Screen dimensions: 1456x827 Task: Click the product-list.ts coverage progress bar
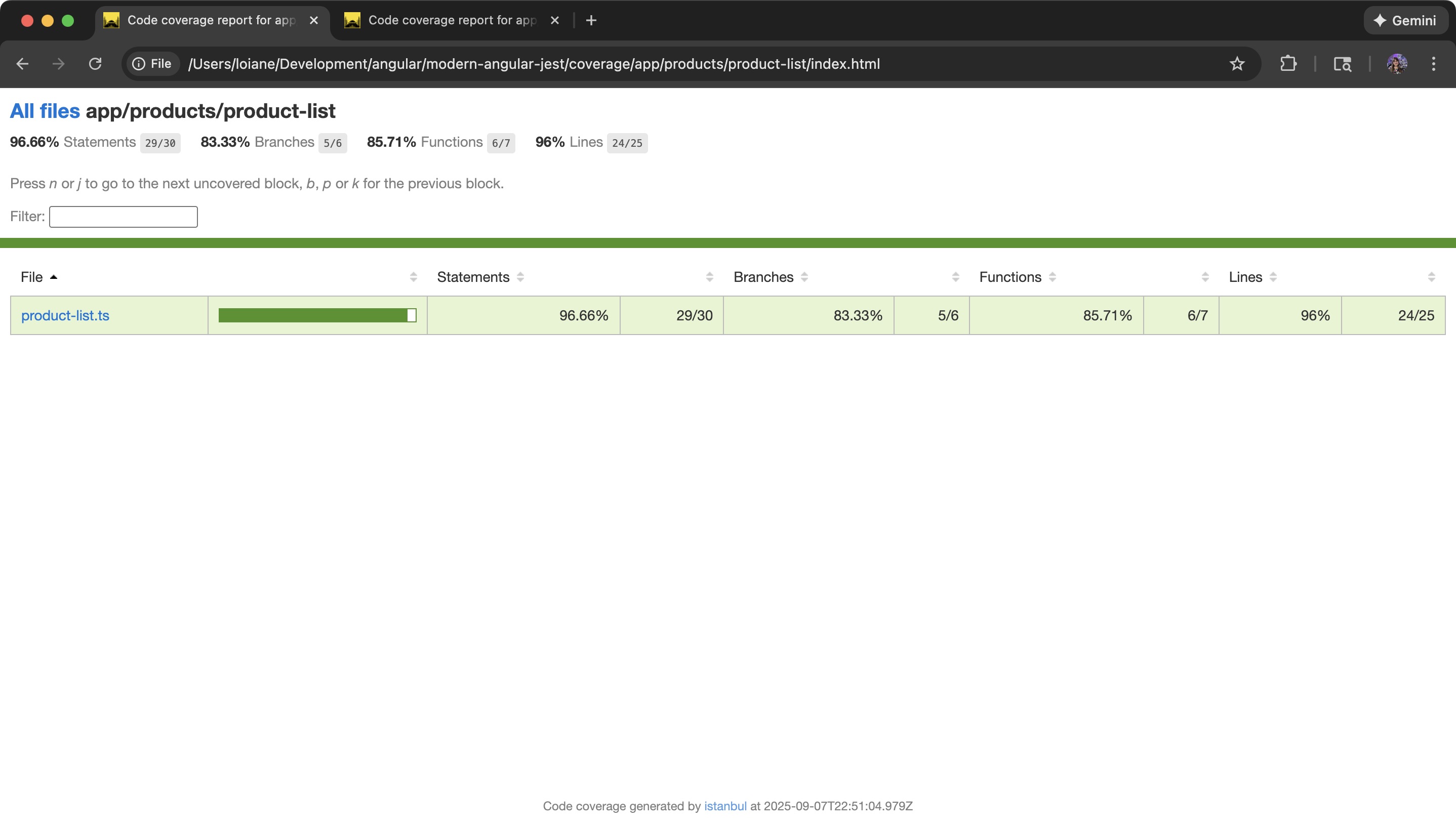[317, 316]
